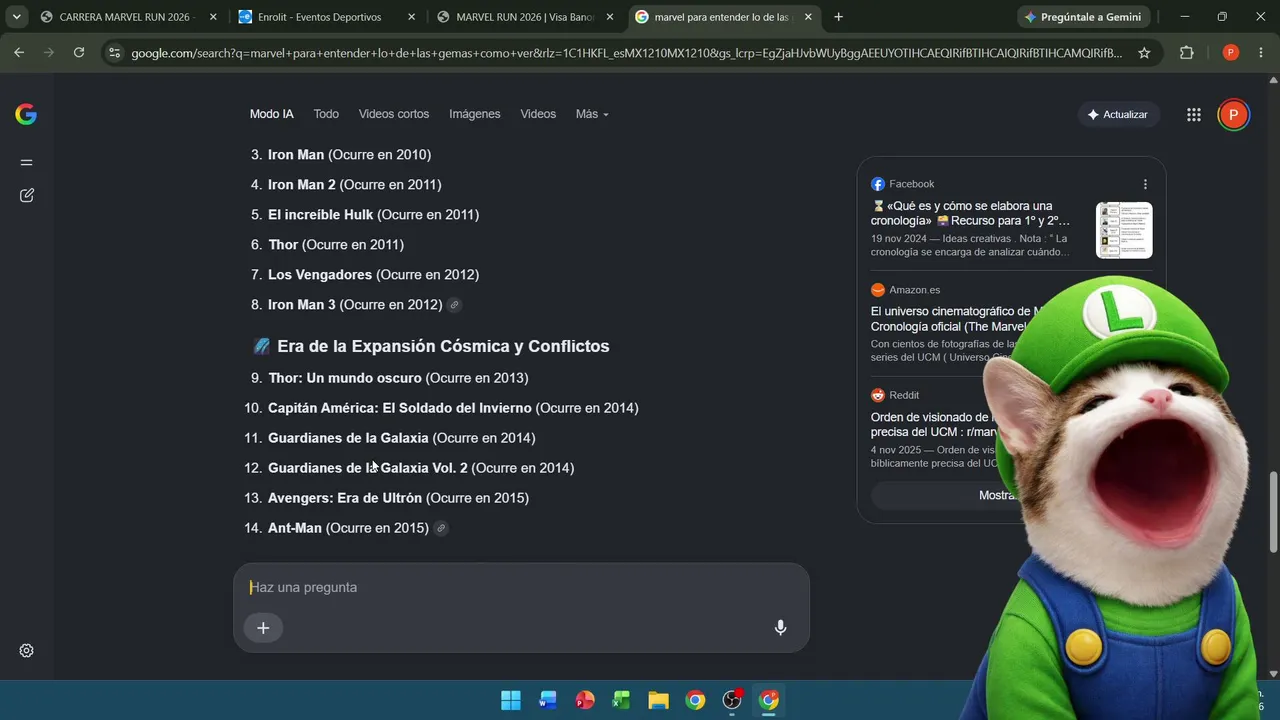This screenshot has height=720, width=1280.
Task: Switch to OBS Studio in the taskbar
Action: pos(732,700)
